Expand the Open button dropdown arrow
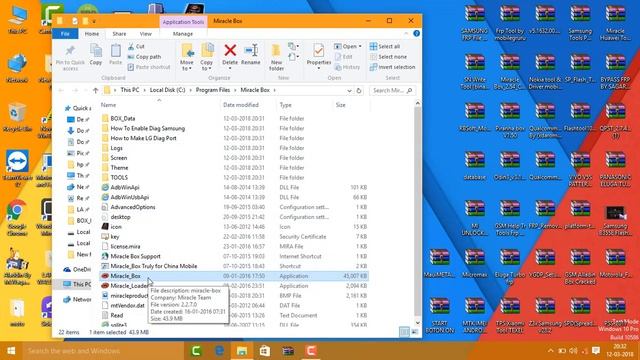The width and height of the screenshot is (640, 360). tap(360, 47)
